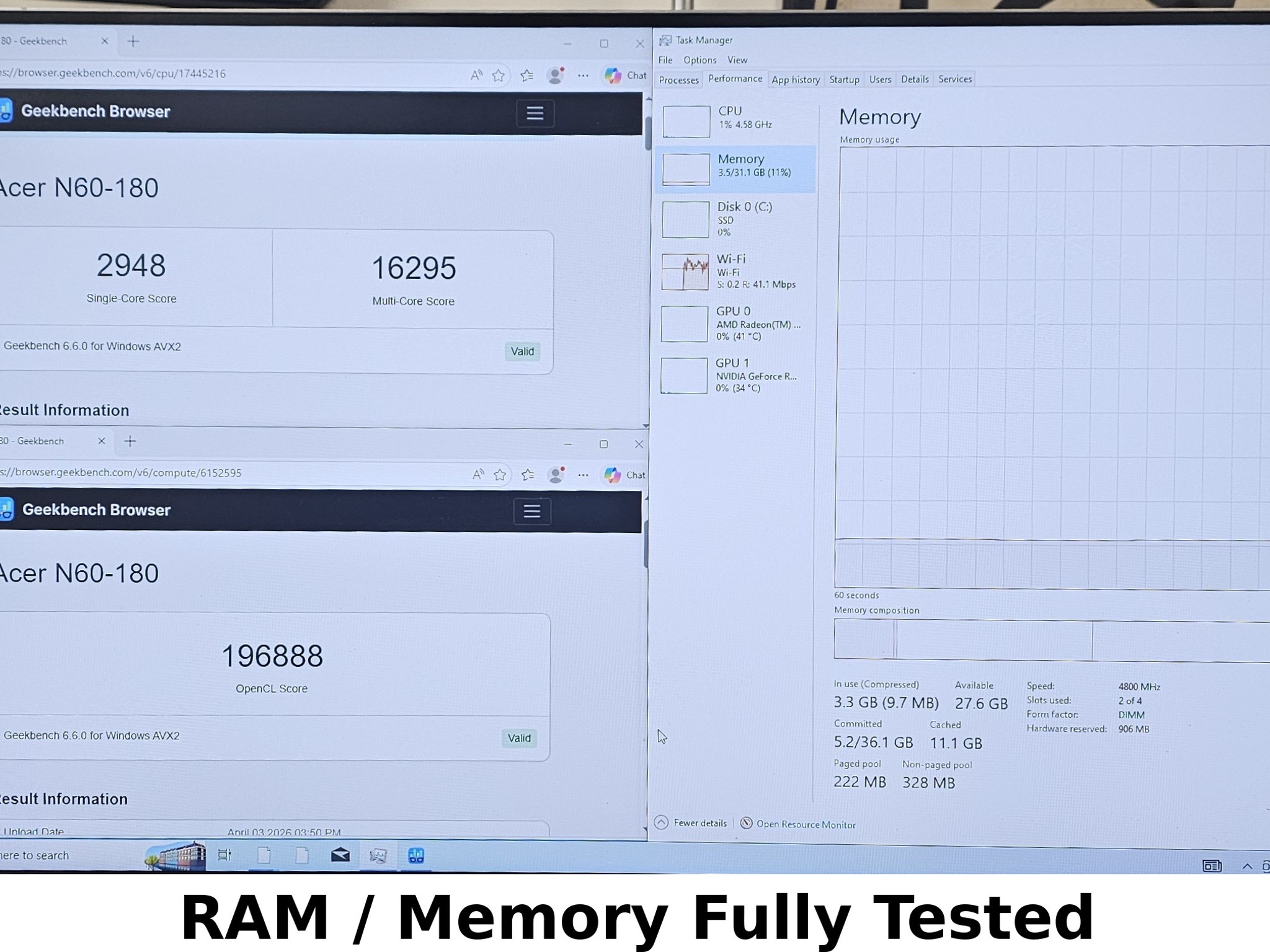Click the Valid badge under the Multi-Core Score
This screenshot has height=952, width=1270.
(x=522, y=351)
